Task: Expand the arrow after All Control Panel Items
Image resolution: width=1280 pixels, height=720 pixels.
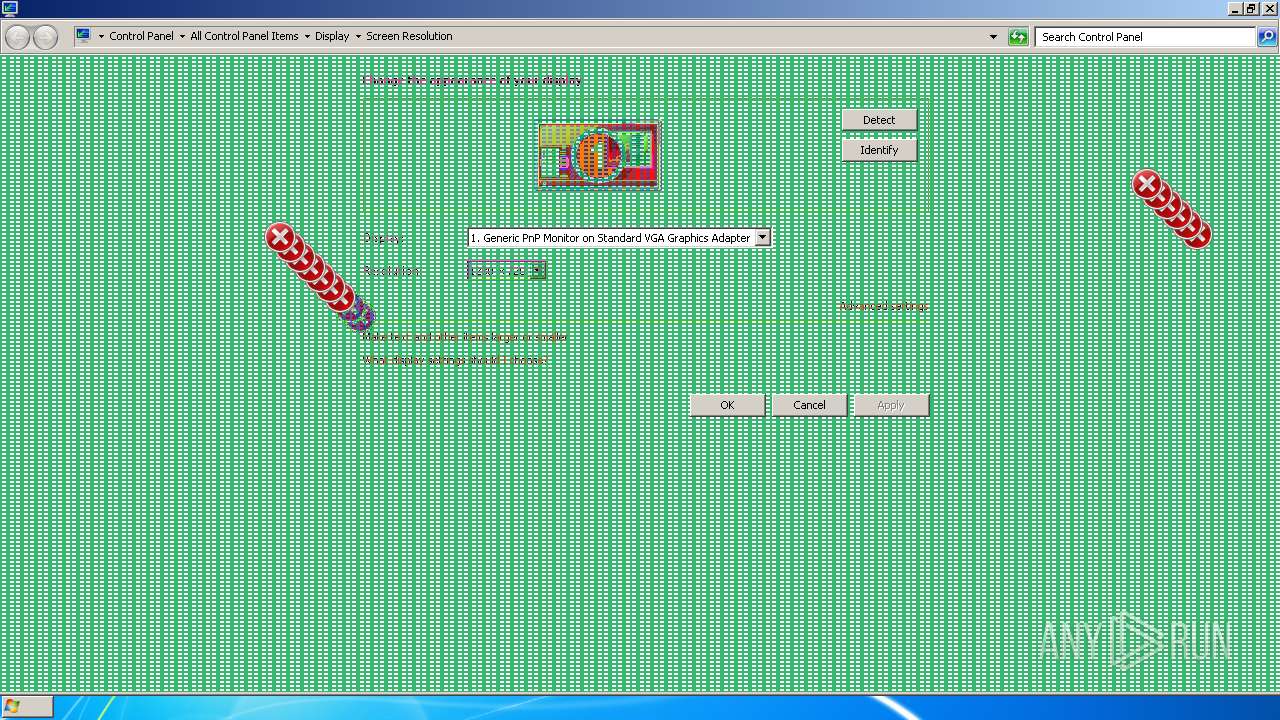Action: click(x=307, y=37)
